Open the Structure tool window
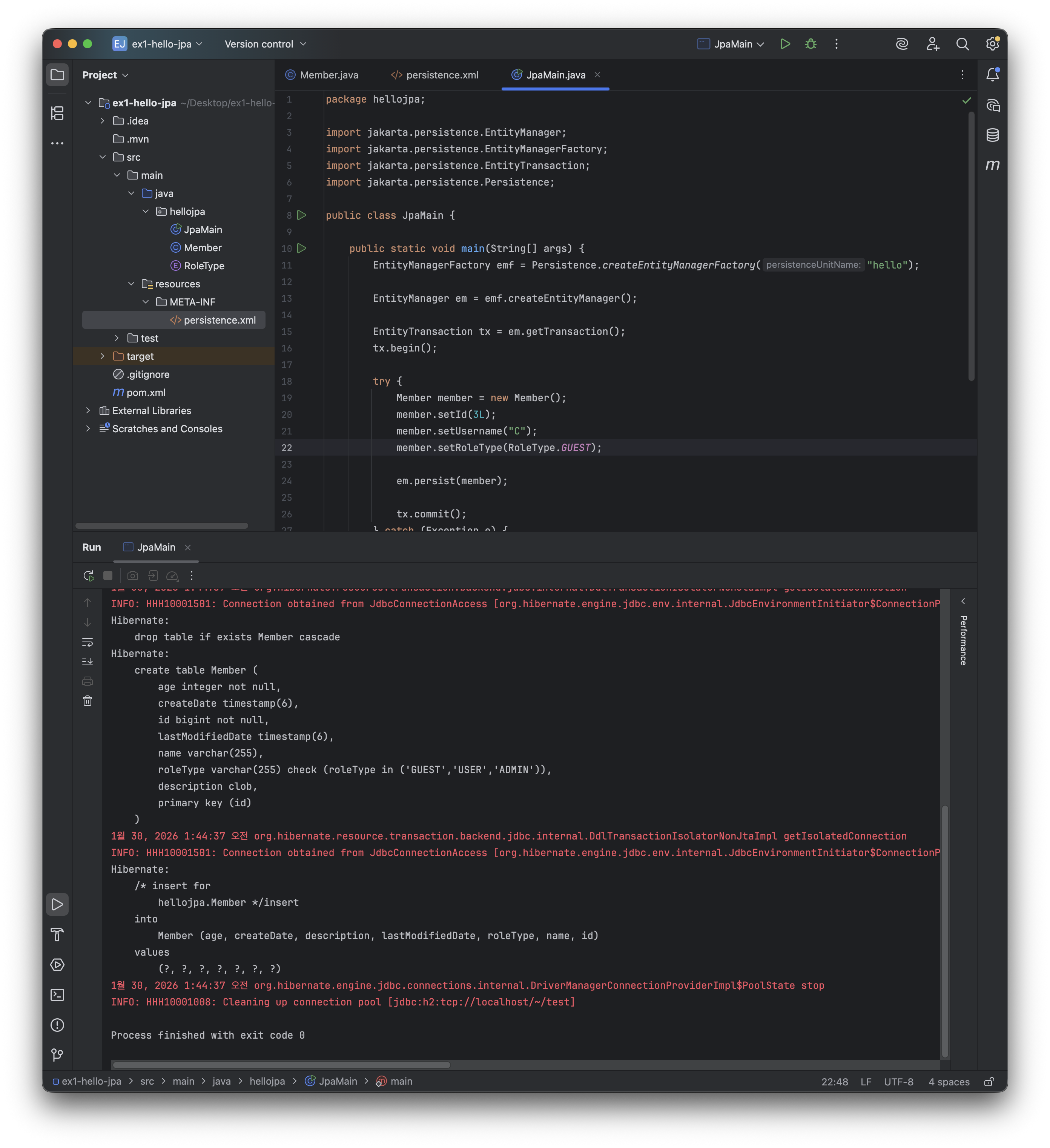 click(57, 113)
